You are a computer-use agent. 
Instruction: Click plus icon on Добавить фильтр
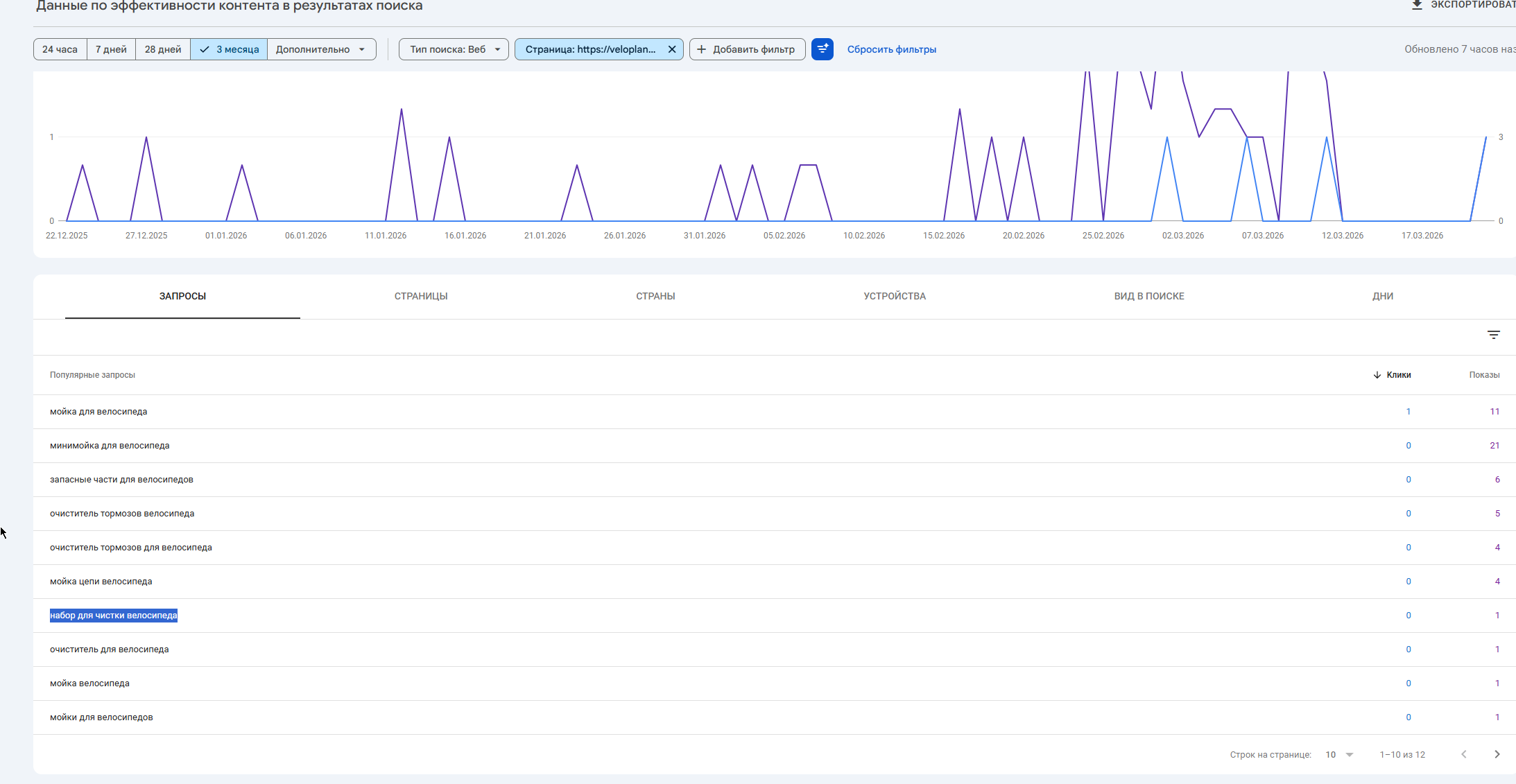coord(701,49)
